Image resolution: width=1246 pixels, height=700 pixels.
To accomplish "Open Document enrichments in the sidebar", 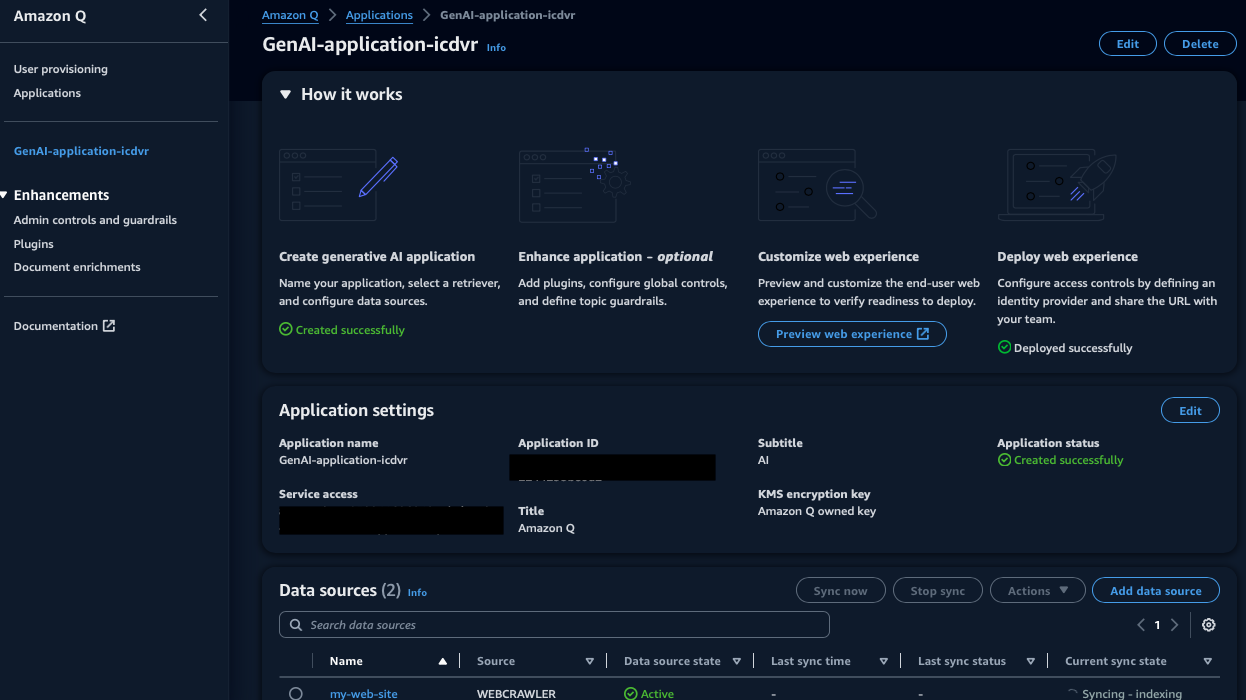I will tap(77, 267).
